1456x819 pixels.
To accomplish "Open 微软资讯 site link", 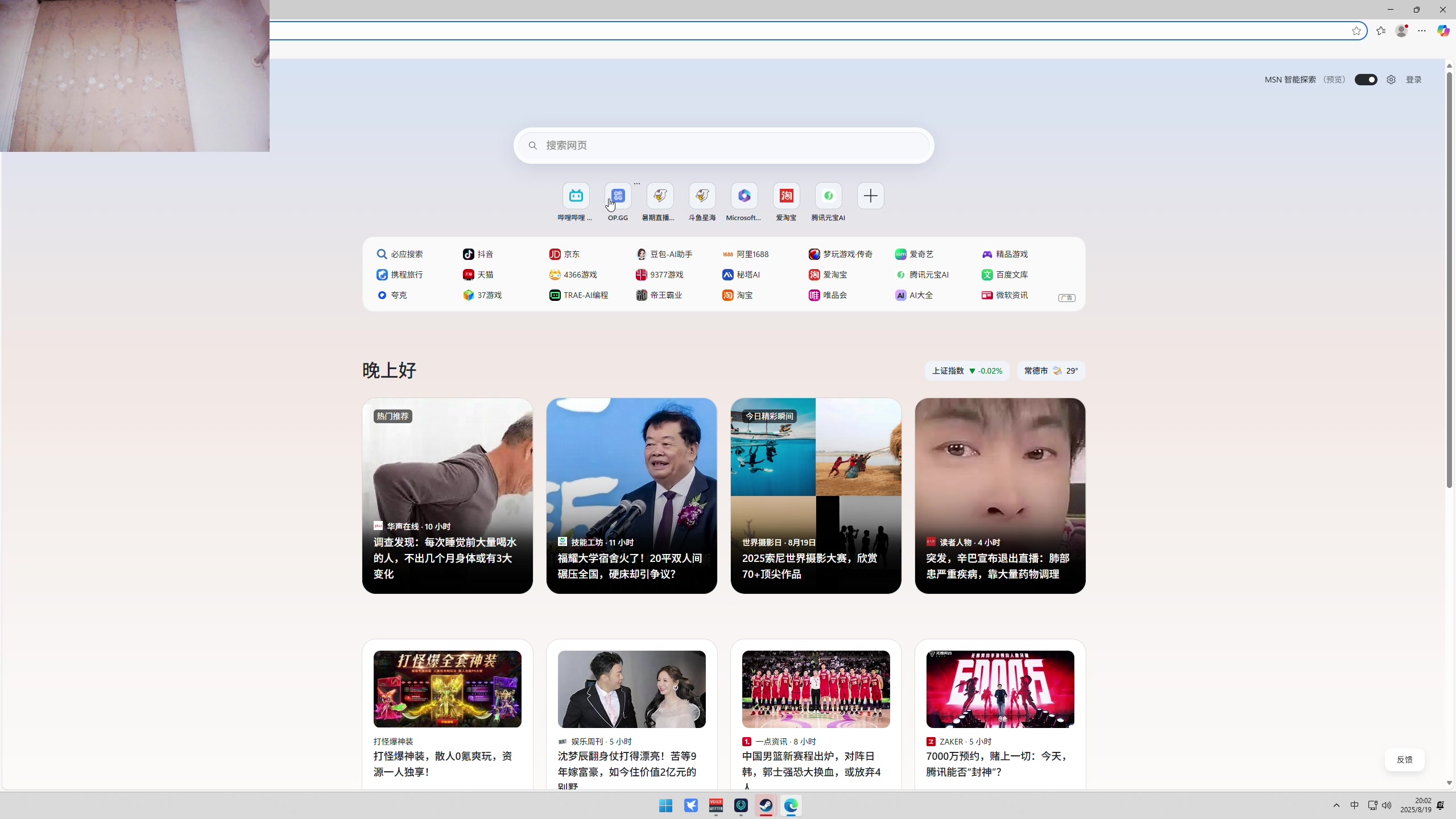I will pos(1004,295).
